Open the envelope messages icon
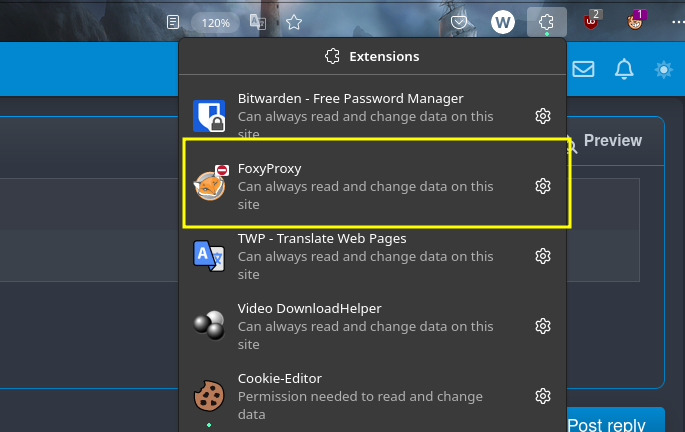 click(583, 69)
